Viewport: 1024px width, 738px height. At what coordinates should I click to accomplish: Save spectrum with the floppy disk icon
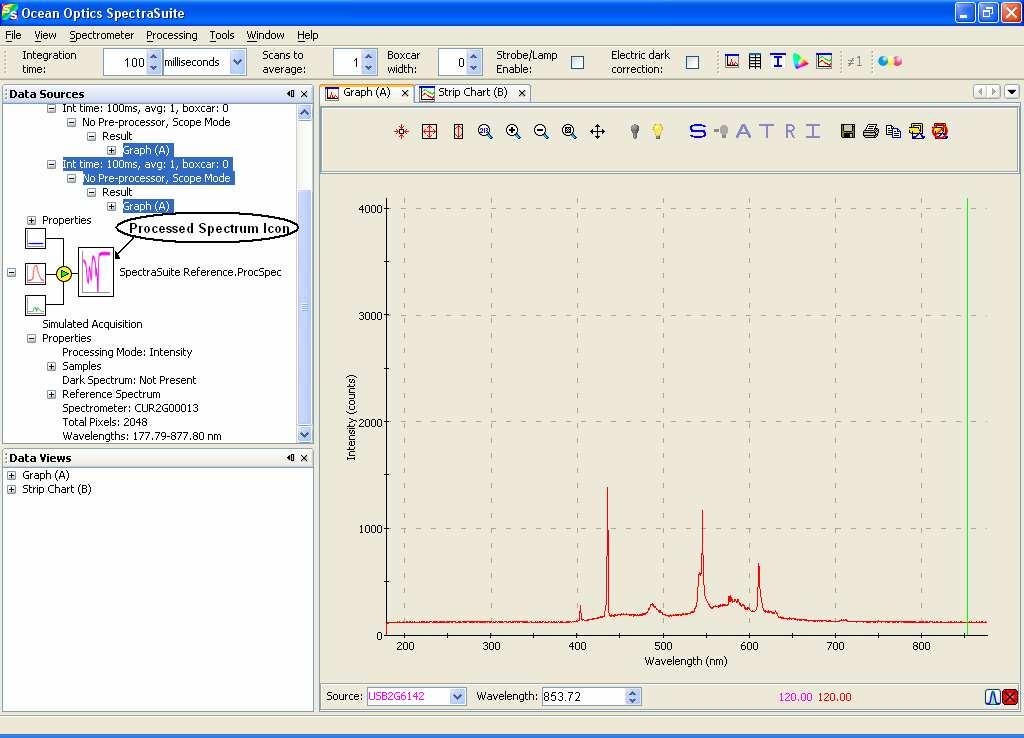tap(848, 131)
